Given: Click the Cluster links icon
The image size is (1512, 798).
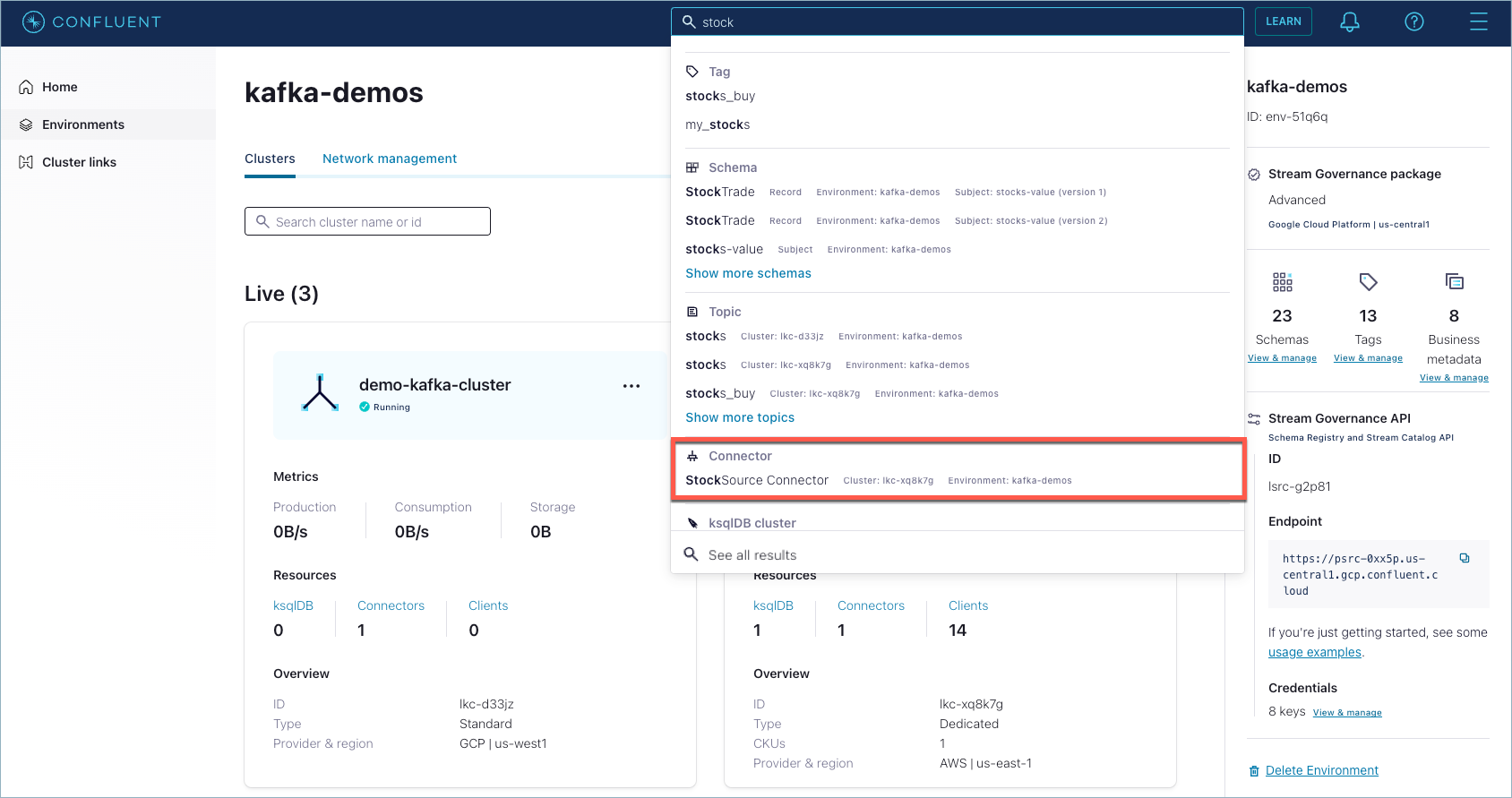Looking at the screenshot, I should [x=26, y=162].
